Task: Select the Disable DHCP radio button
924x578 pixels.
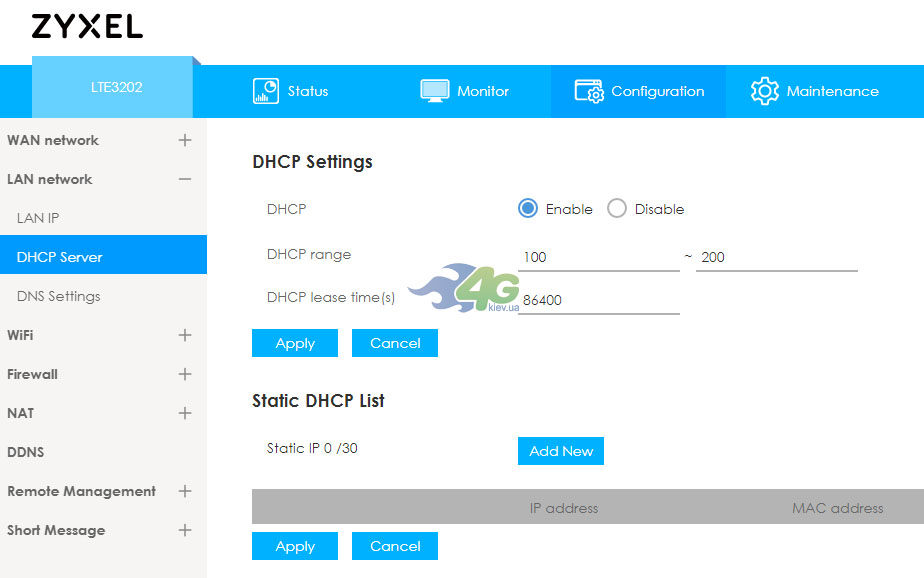Action: point(617,208)
